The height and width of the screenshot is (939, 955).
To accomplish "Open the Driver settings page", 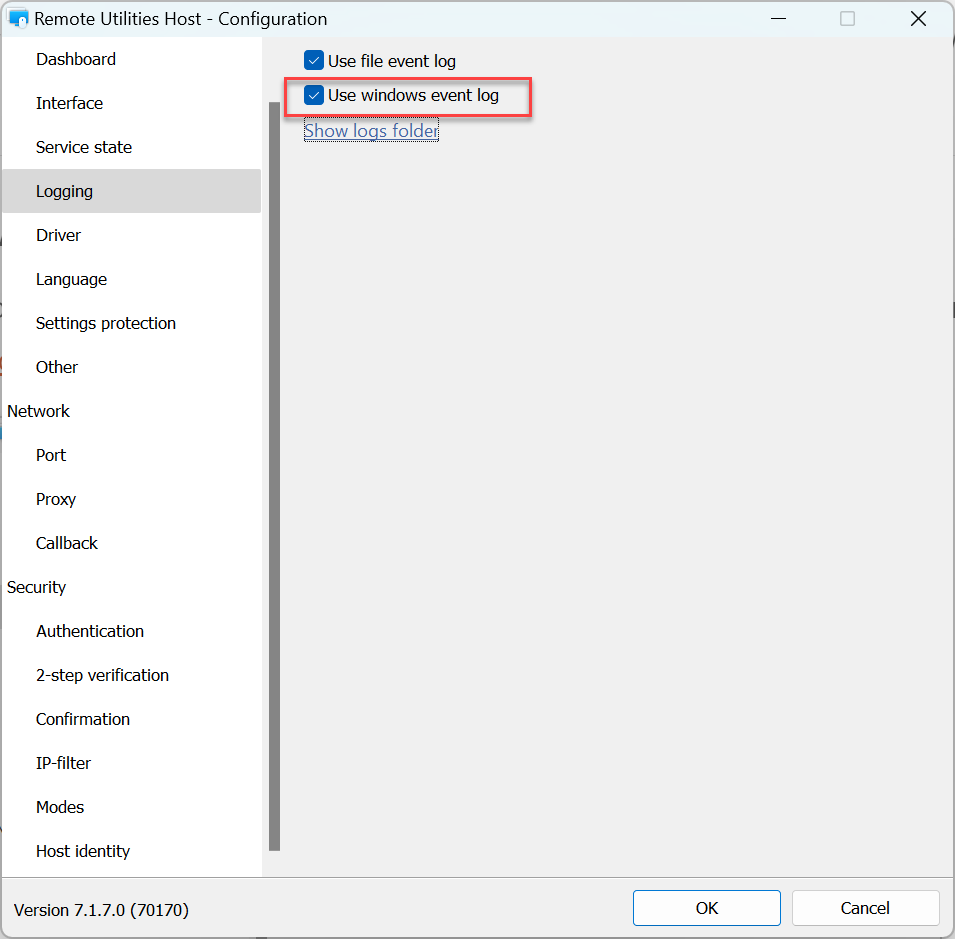I will coord(132,235).
